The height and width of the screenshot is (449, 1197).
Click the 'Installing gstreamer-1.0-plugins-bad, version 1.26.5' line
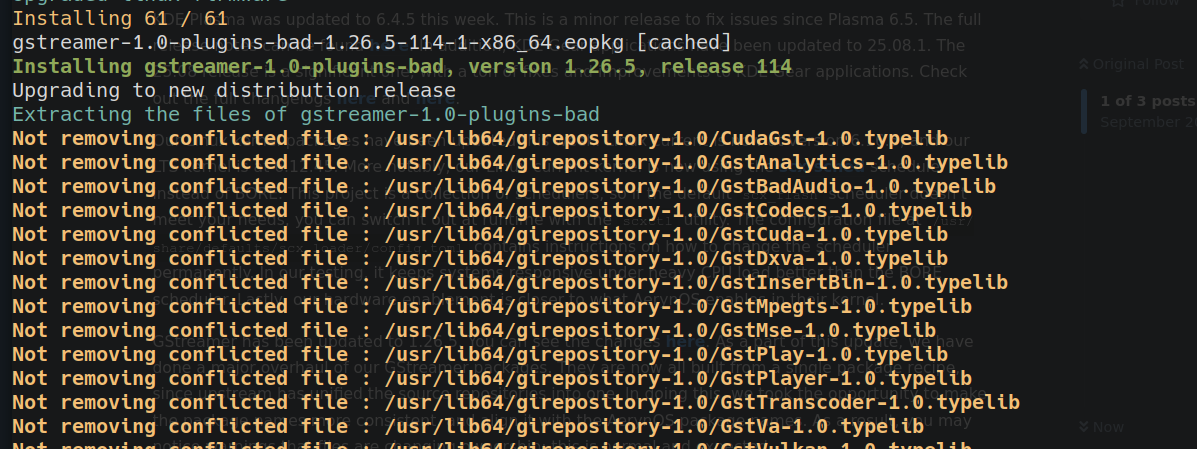click(402, 66)
